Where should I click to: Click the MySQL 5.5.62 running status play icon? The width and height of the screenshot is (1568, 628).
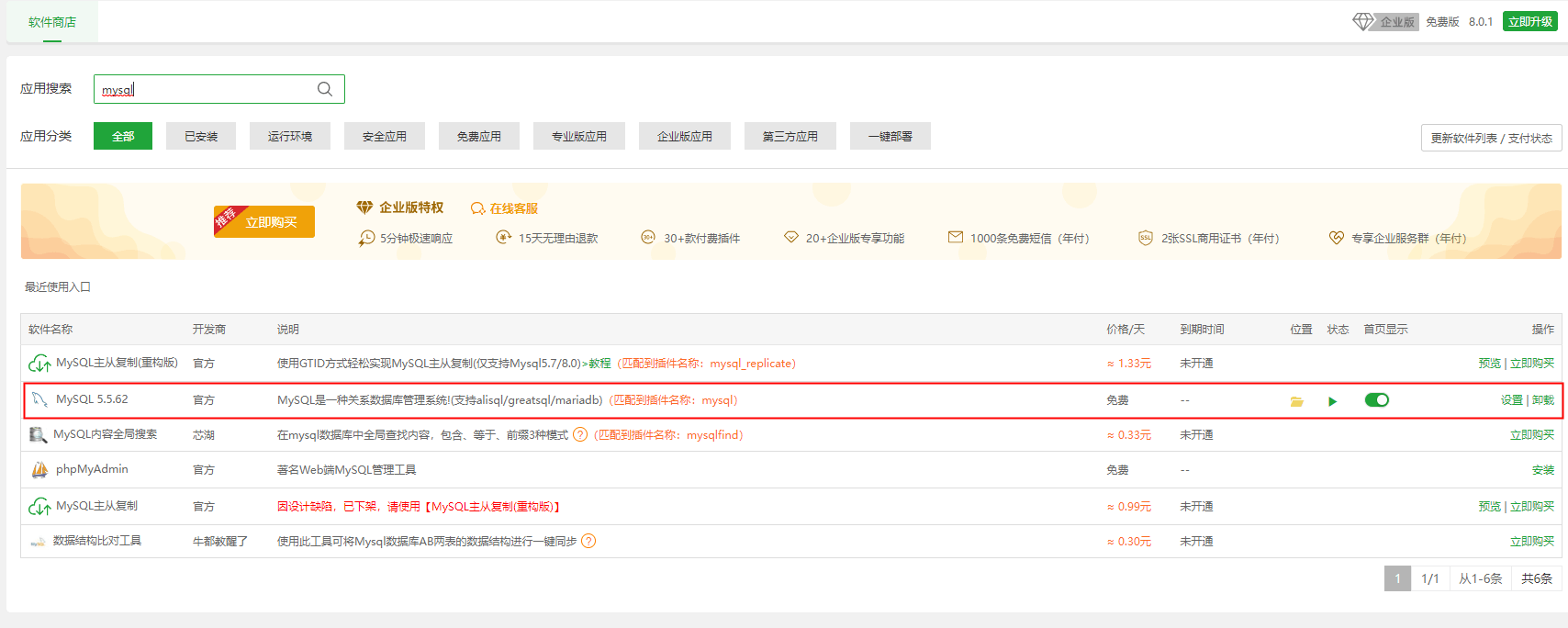[x=1332, y=401]
